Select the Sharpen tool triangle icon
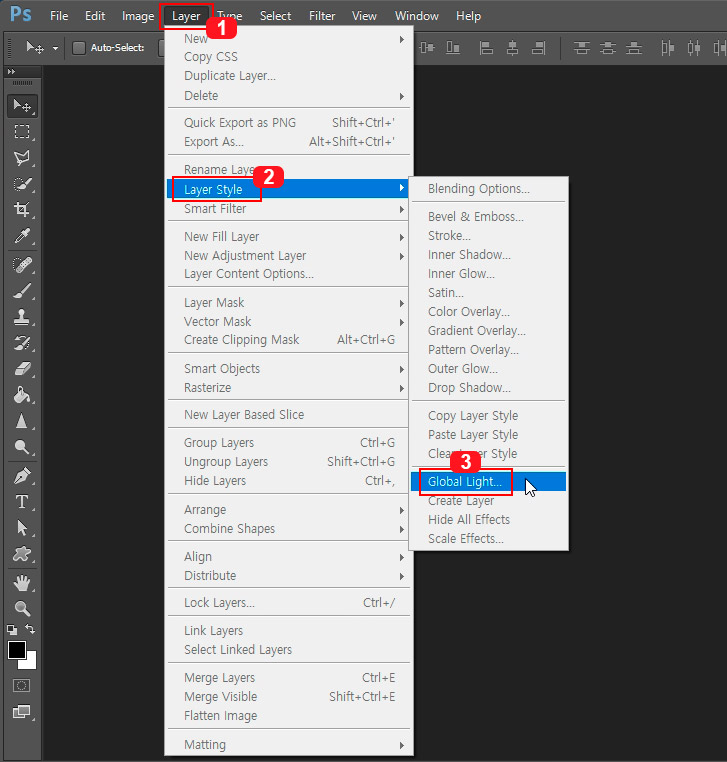Screen dimensions: 727x762 (22, 421)
